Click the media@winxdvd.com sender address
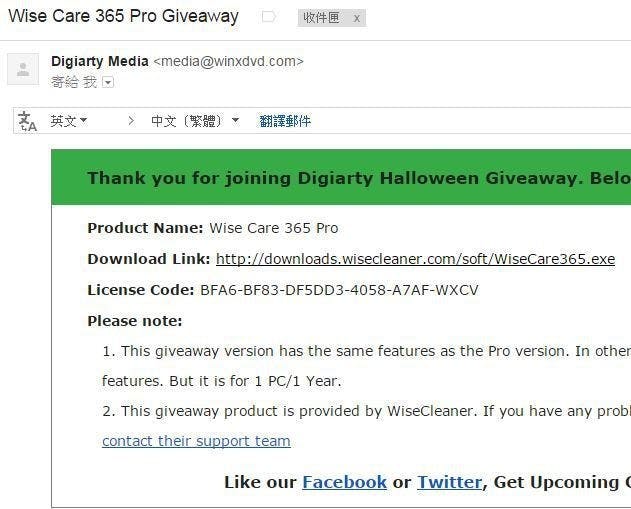This screenshot has height=509, width=631. [228, 61]
